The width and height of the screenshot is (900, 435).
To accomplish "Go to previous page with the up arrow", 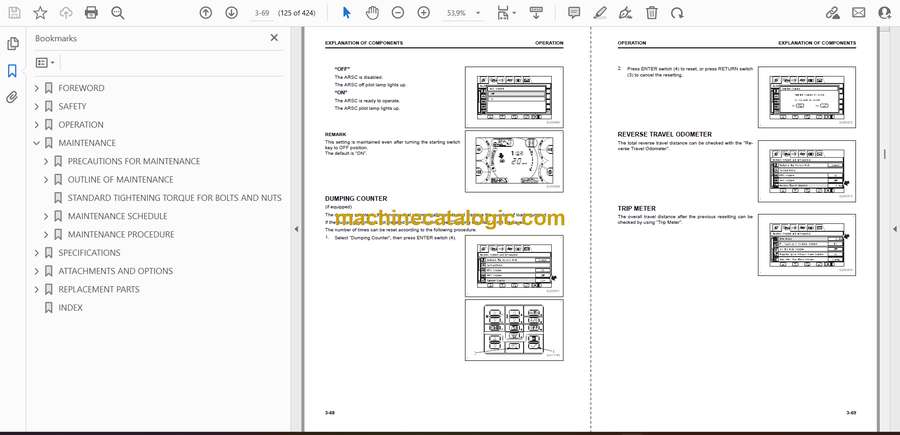I will coord(205,13).
